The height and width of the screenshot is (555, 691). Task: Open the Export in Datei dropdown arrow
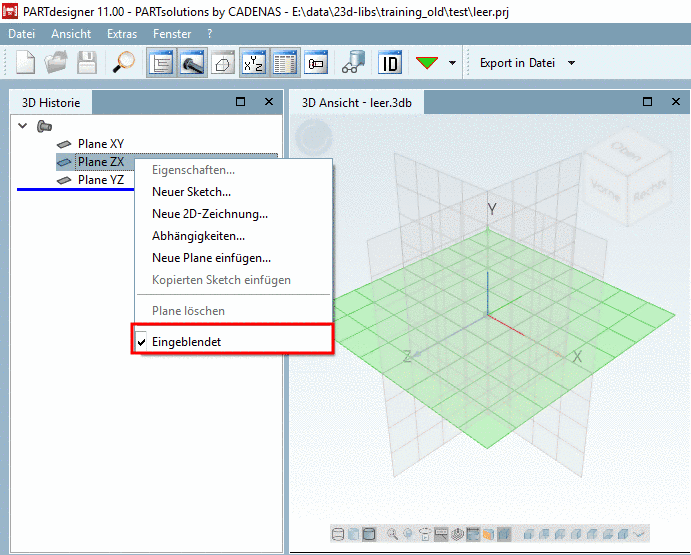(572, 63)
